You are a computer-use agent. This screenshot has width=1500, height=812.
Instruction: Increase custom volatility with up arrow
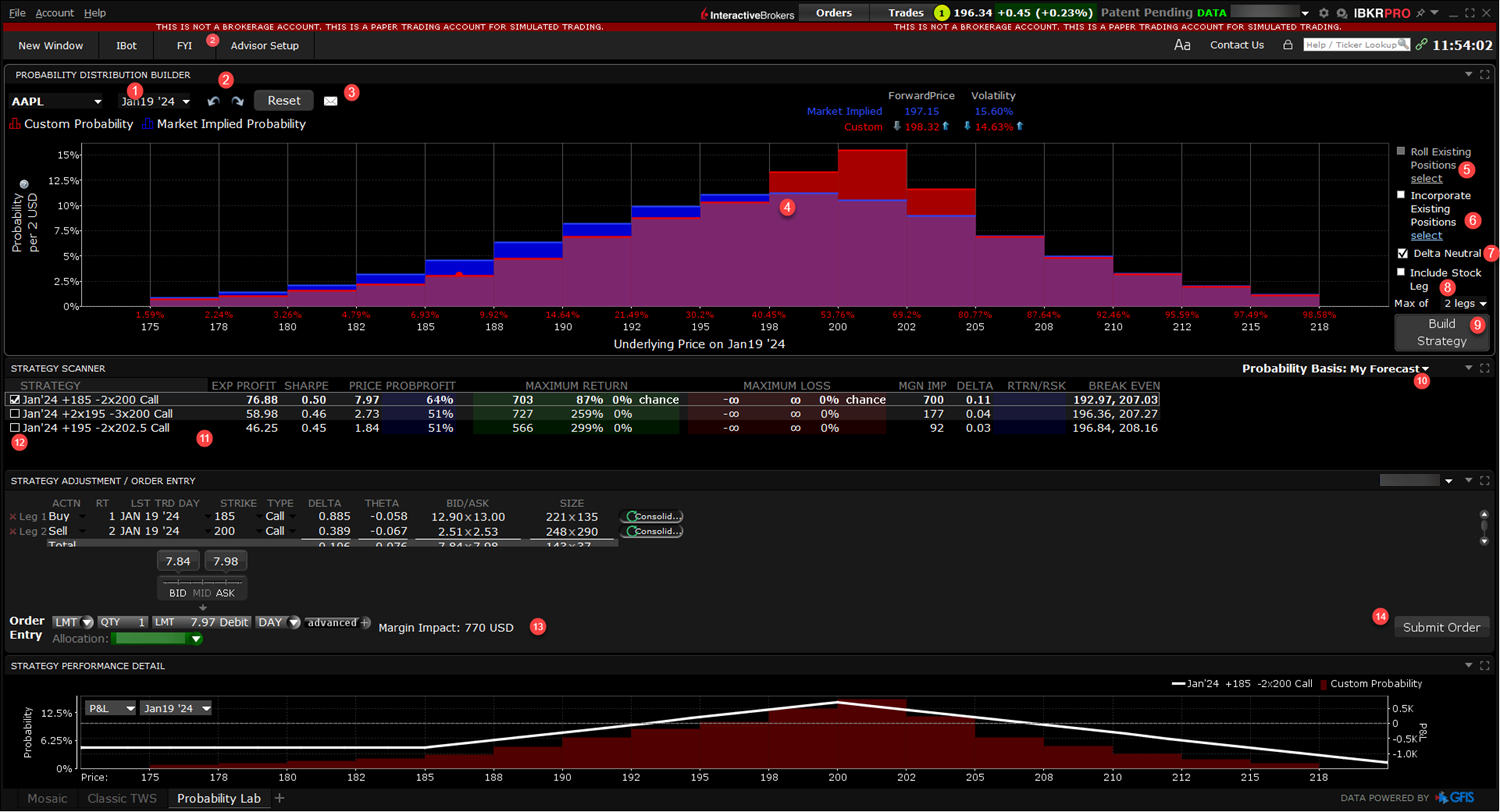tap(1020, 127)
